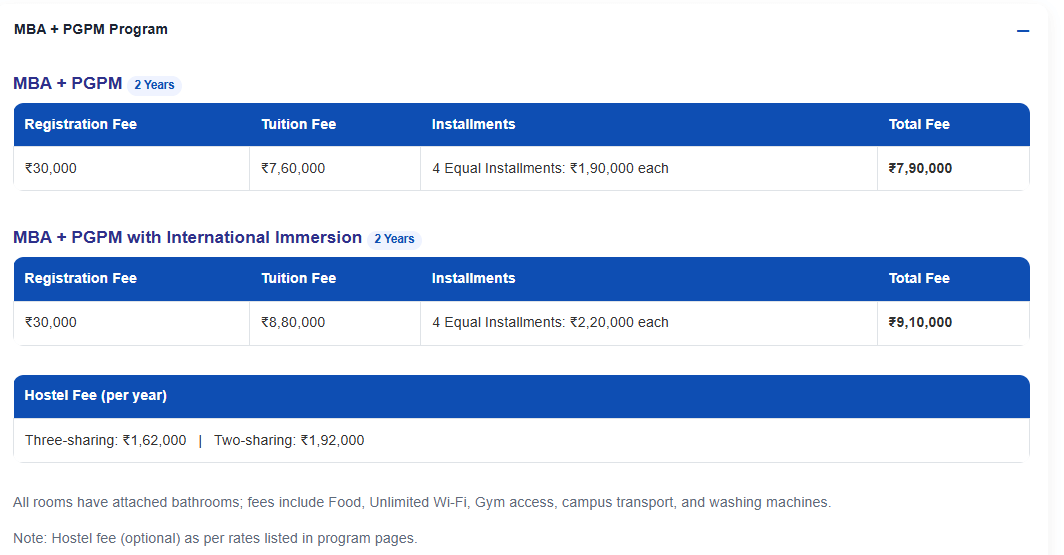
Task: Click the Total Fee header in the second table
Action: pos(919,279)
